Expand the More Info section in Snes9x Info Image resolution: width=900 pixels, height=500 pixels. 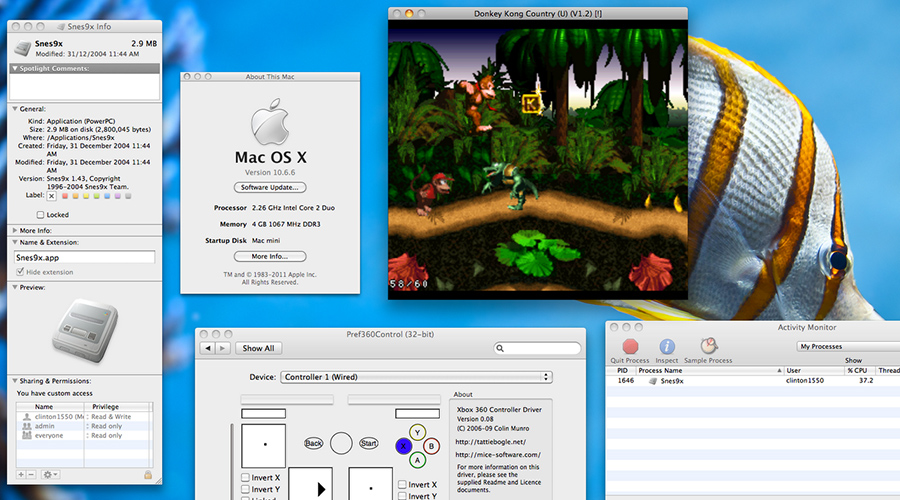pyautogui.click(x=15, y=230)
